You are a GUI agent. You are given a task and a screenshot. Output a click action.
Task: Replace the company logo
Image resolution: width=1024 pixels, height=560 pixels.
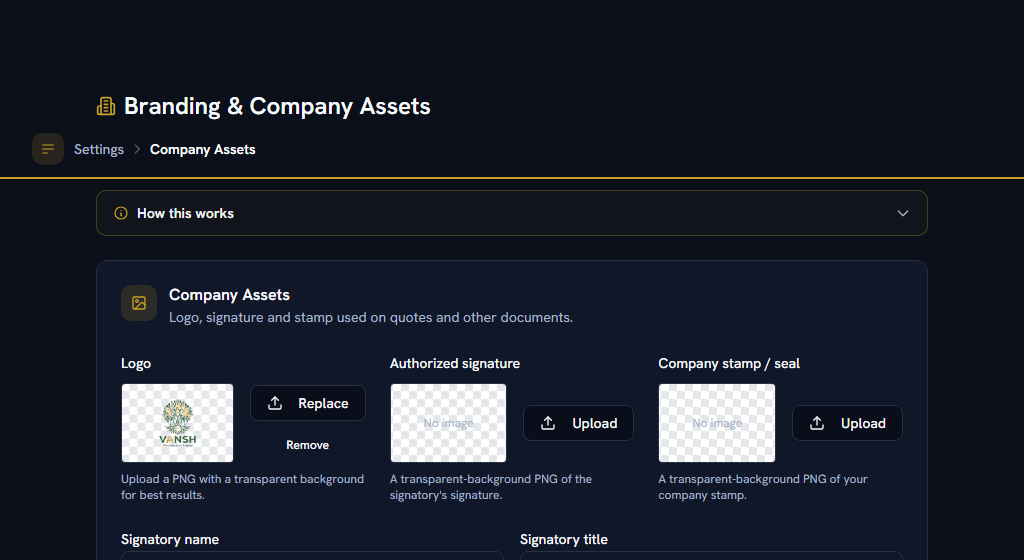tap(308, 403)
